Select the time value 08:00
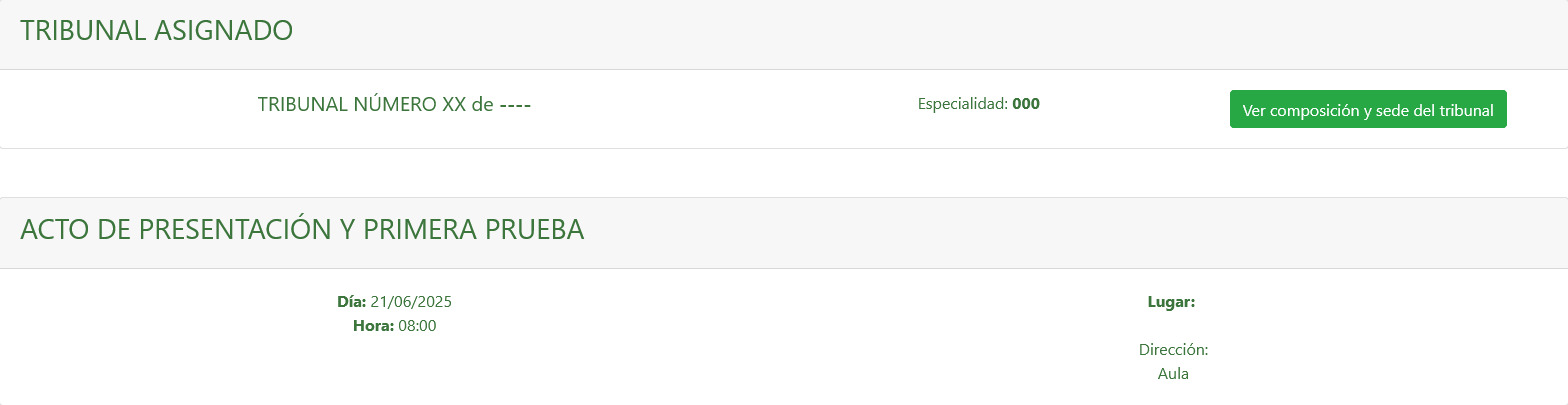Viewport: 1568px width, 405px height. click(x=417, y=326)
